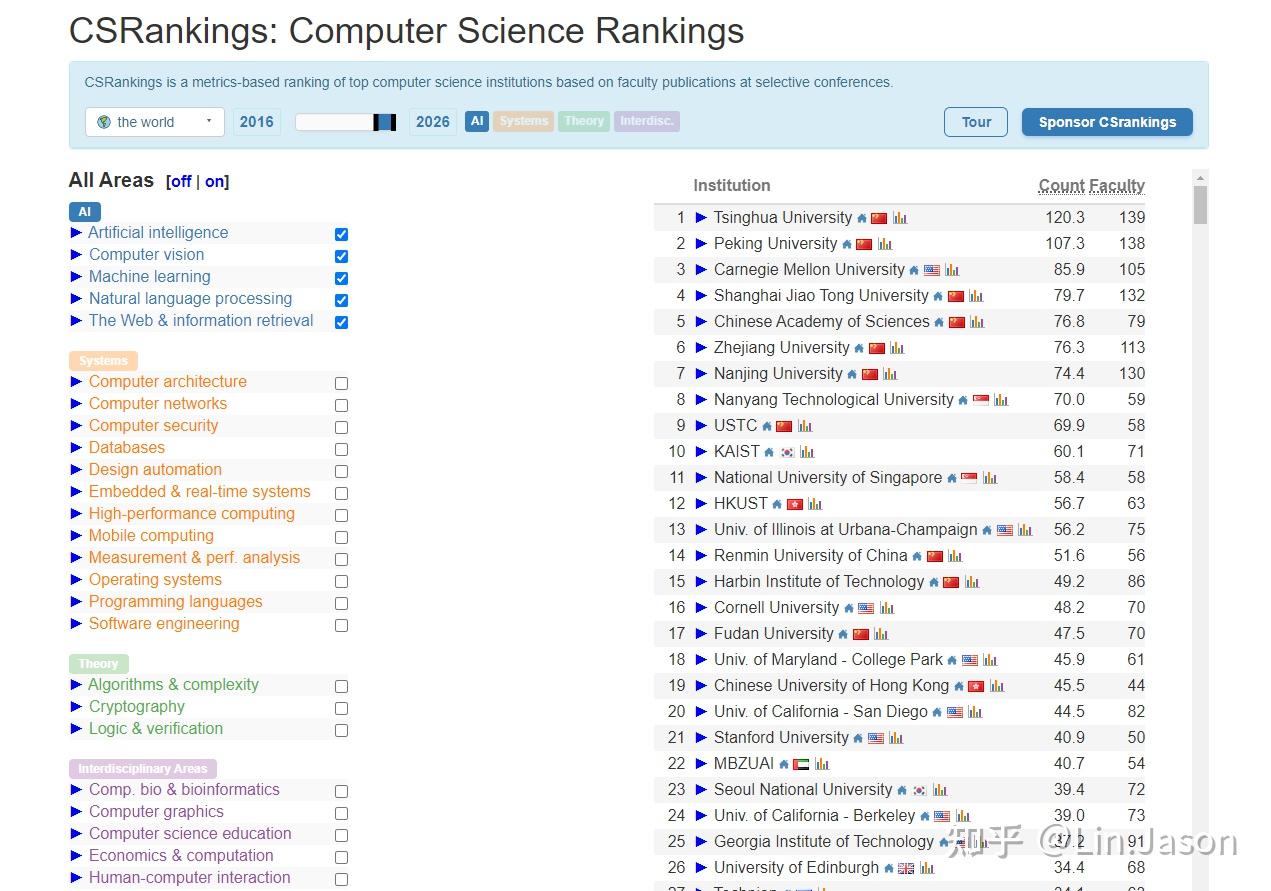
Task: Enable the Computer architecture checkbox
Action: click(341, 383)
